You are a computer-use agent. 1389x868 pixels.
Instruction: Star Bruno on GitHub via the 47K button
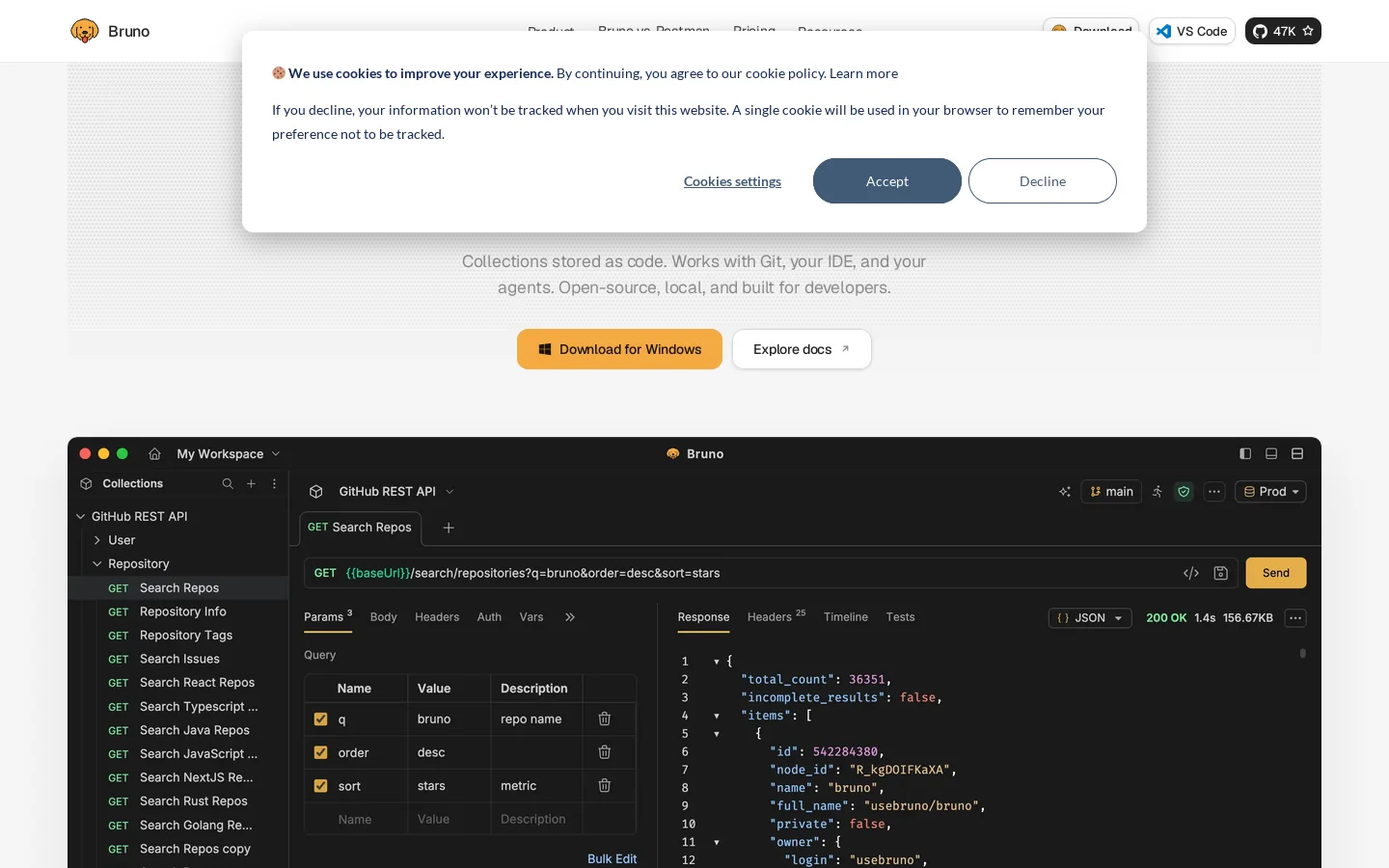(x=1283, y=31)
